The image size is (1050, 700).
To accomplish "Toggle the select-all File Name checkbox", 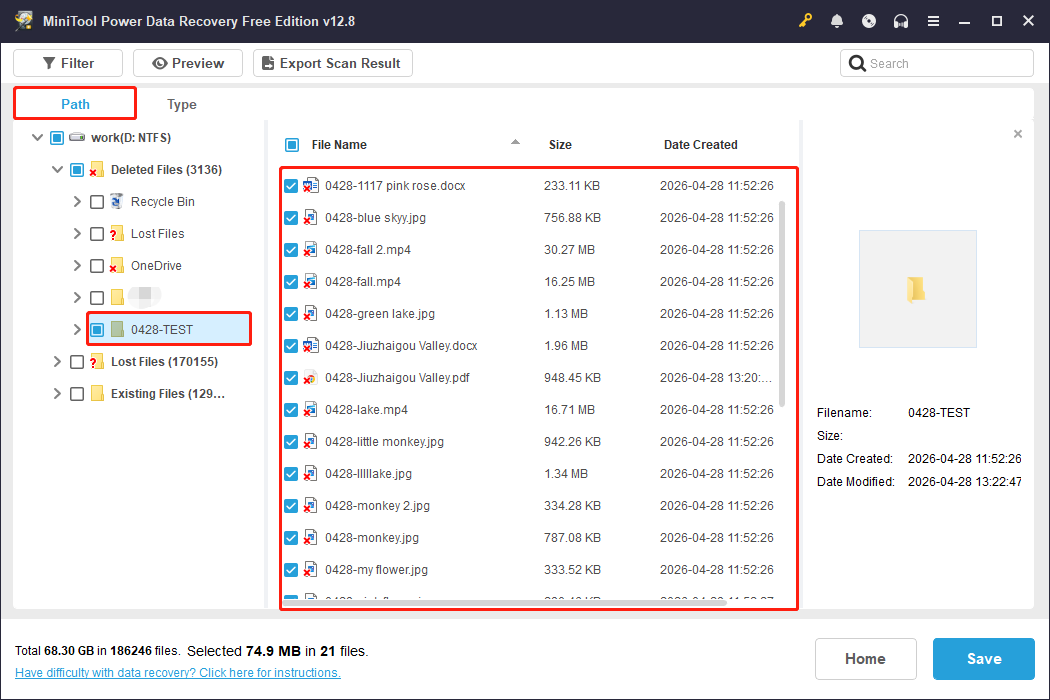I will [x=292, y=145].
